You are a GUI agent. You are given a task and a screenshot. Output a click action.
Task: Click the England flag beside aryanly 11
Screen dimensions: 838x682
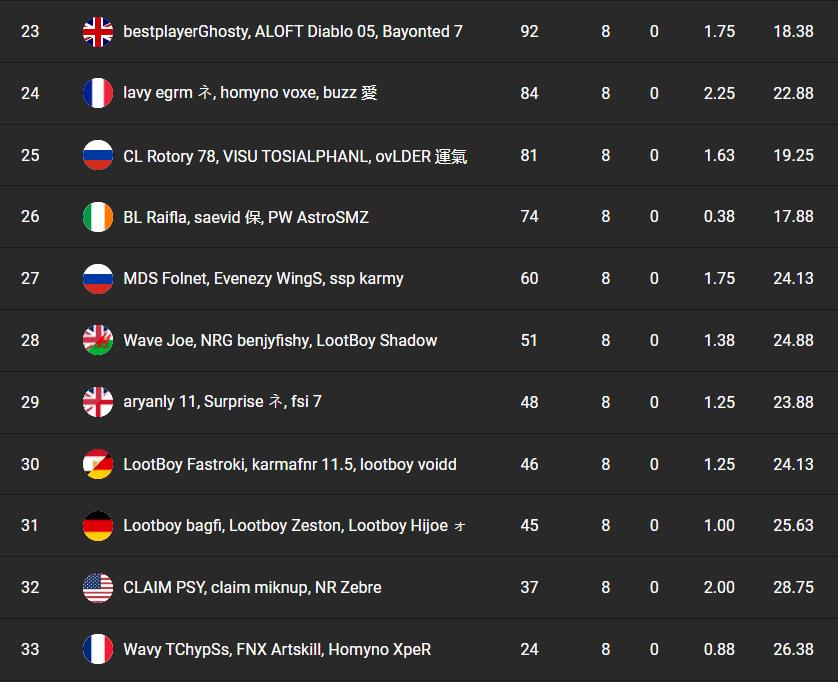coord(98,402)
